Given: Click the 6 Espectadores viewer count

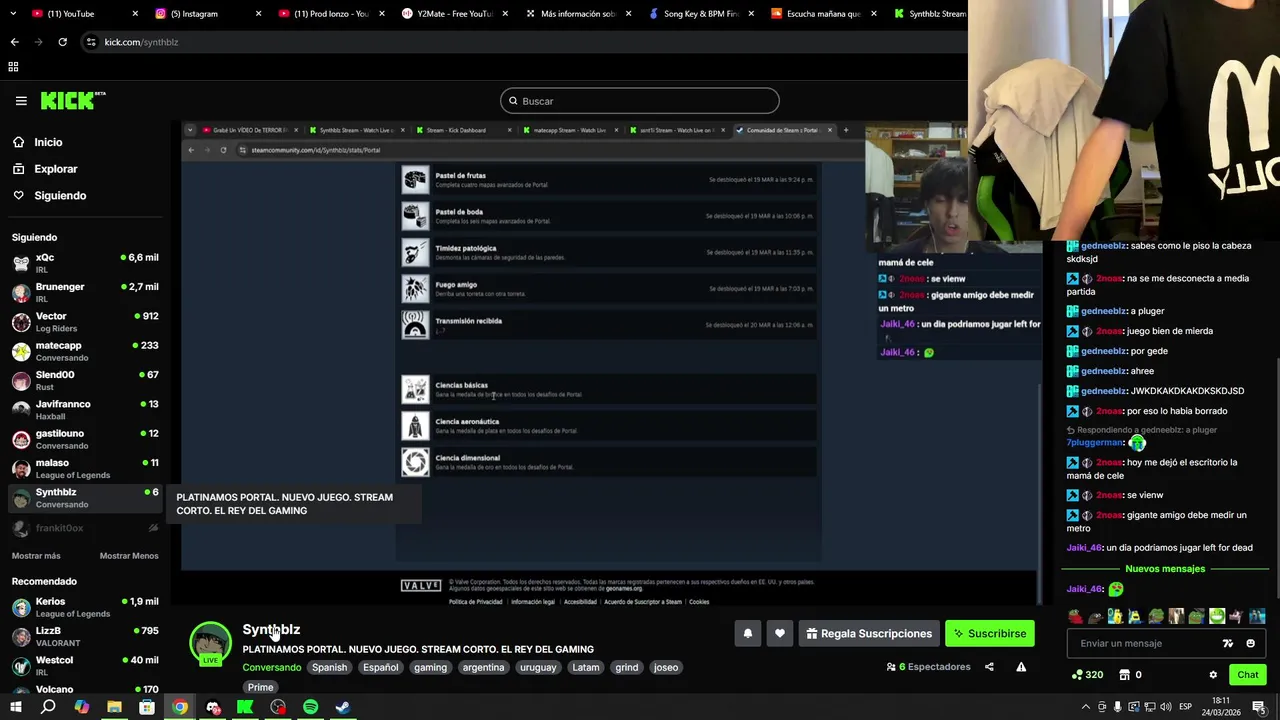Looking at the screenshot, I should 929,667.
